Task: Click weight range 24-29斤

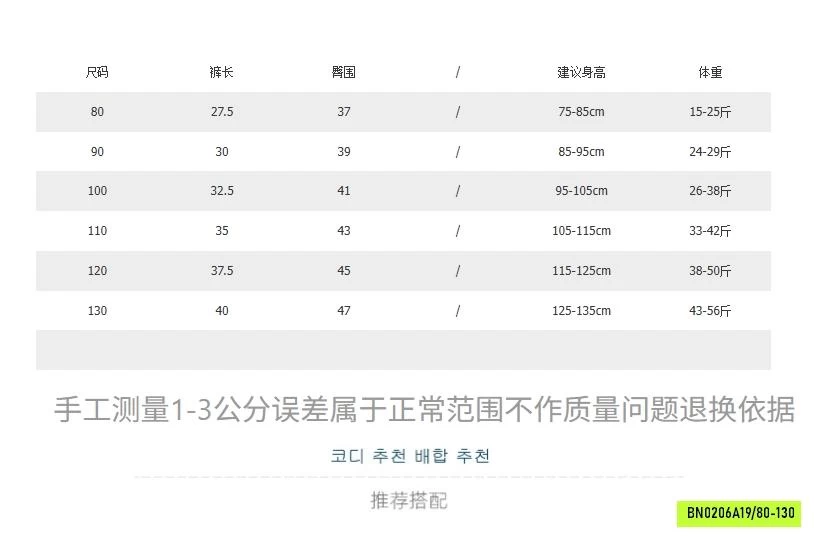Action: (710, 152)
